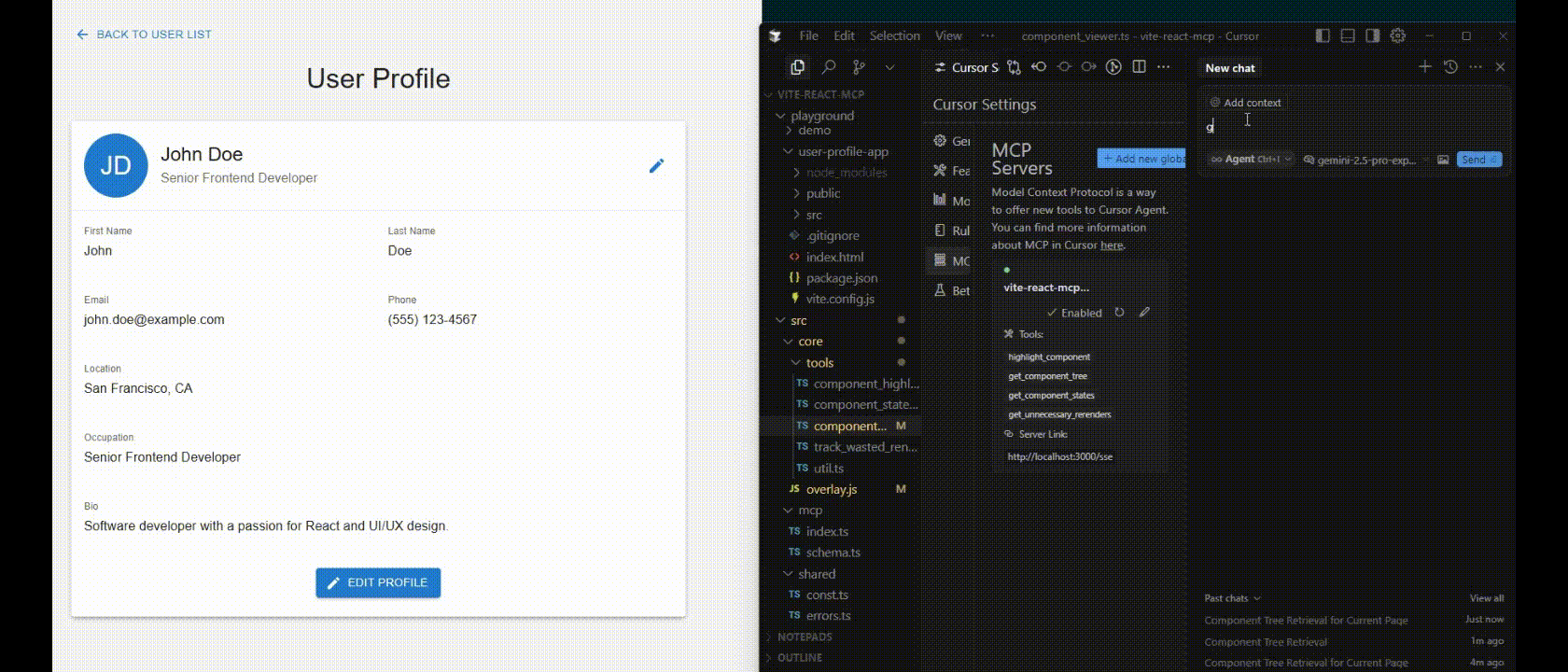The image size is (1568, 672).
Task: Close the chat panel
Action: click(1500, 66)
